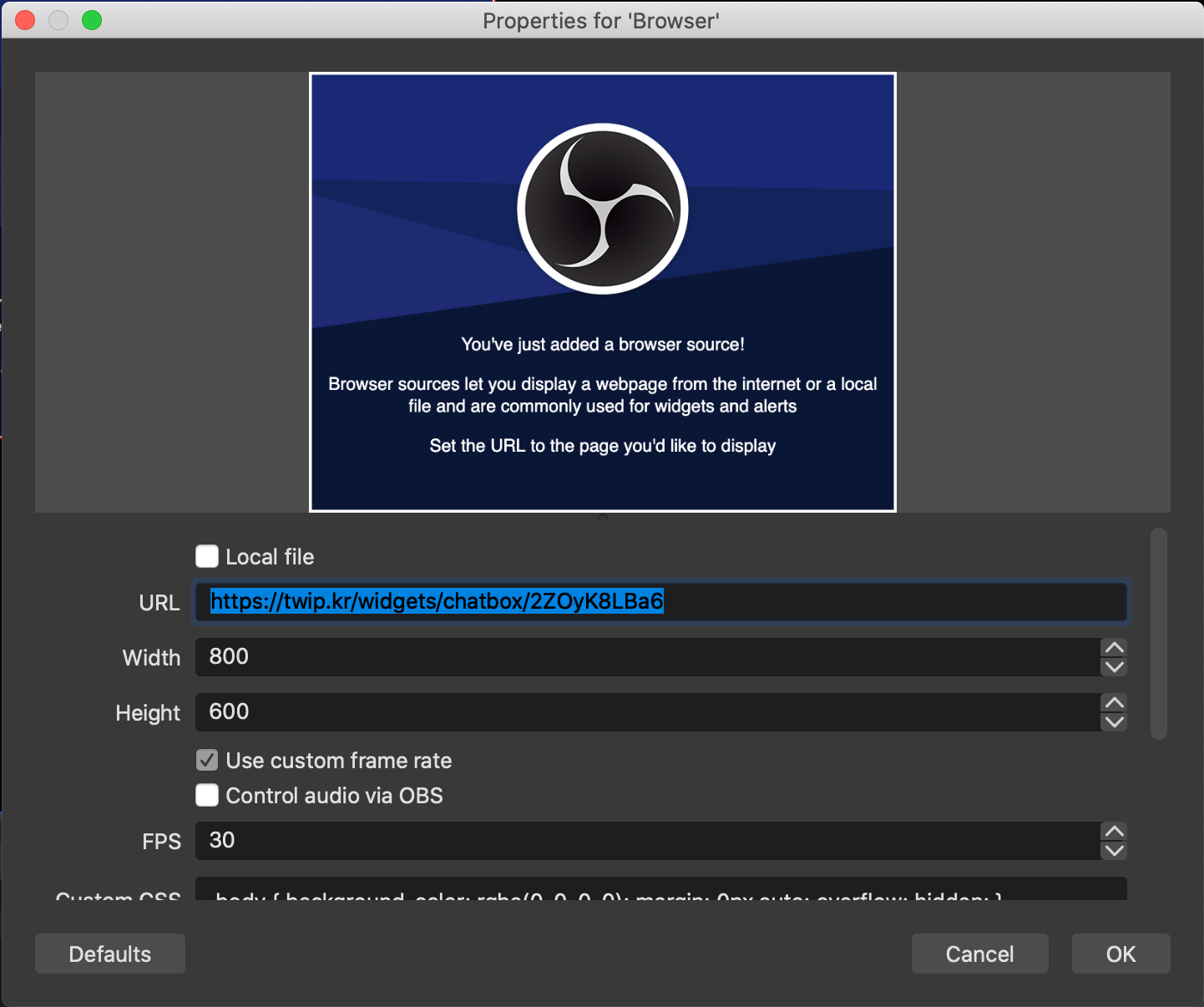
Task: Click the Custom CSS text field
Action: pyautogui.click(x=660, y=888)
